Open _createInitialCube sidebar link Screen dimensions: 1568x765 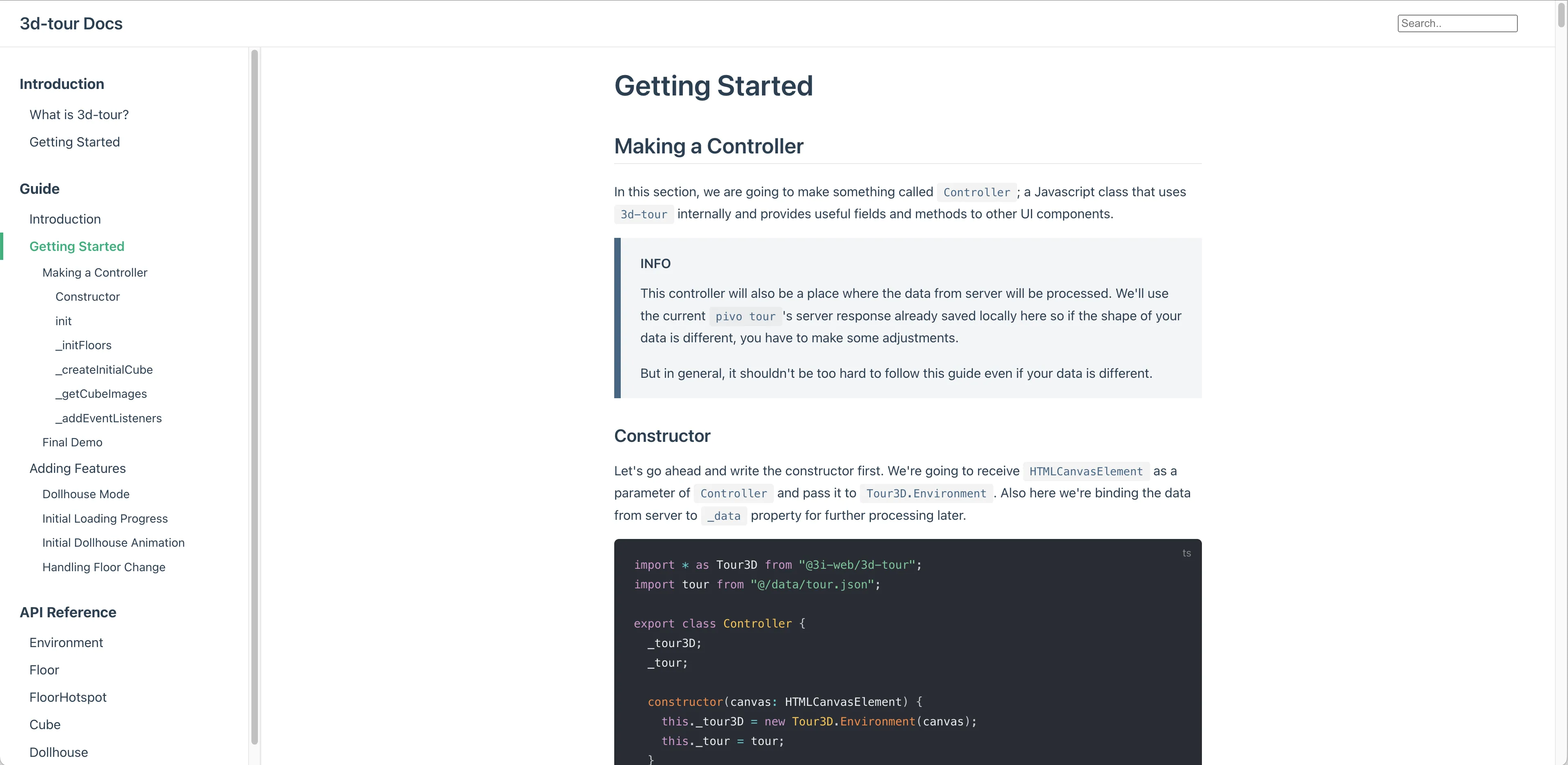(104, 369)
